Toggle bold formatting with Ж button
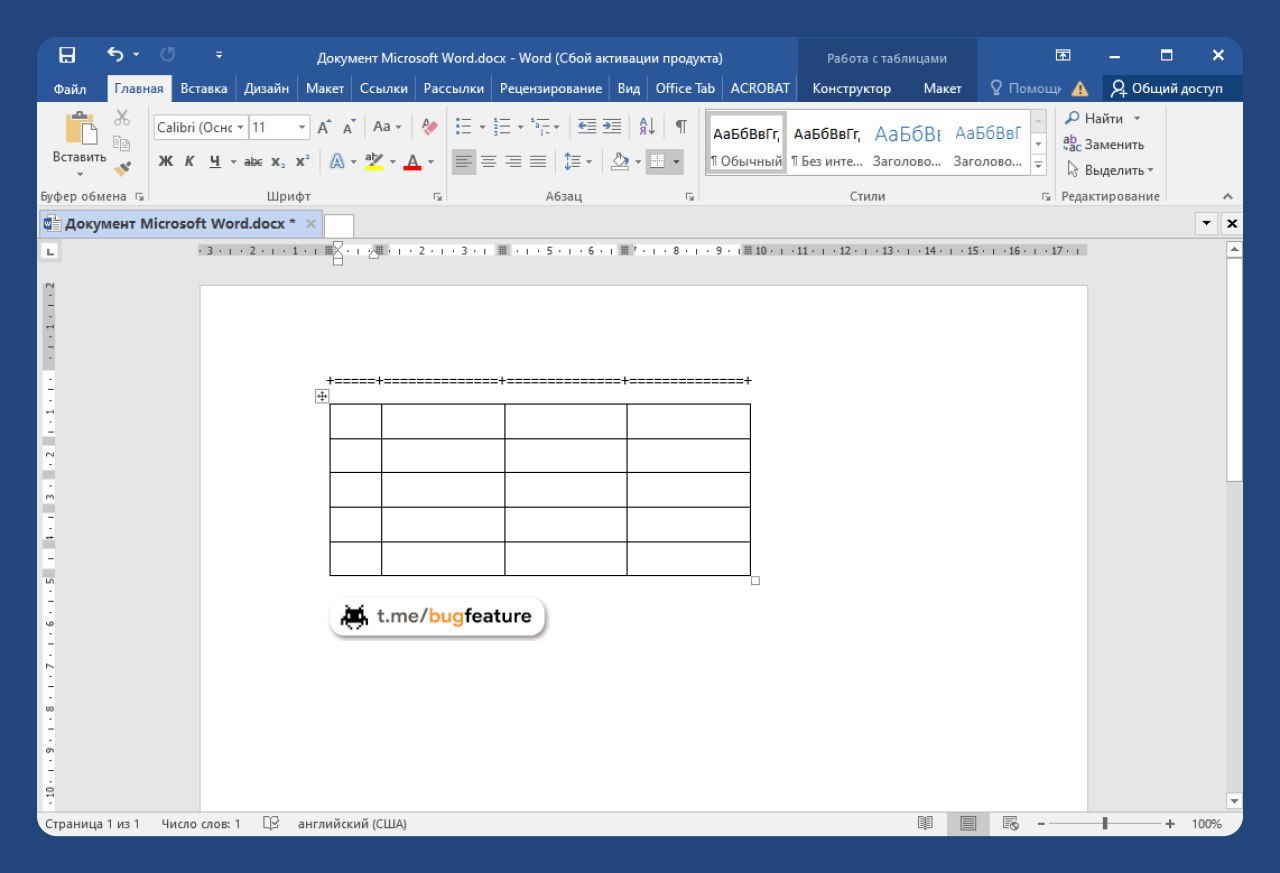The height and width of the screenshot is (873, 1280). (x=166, y=161)
